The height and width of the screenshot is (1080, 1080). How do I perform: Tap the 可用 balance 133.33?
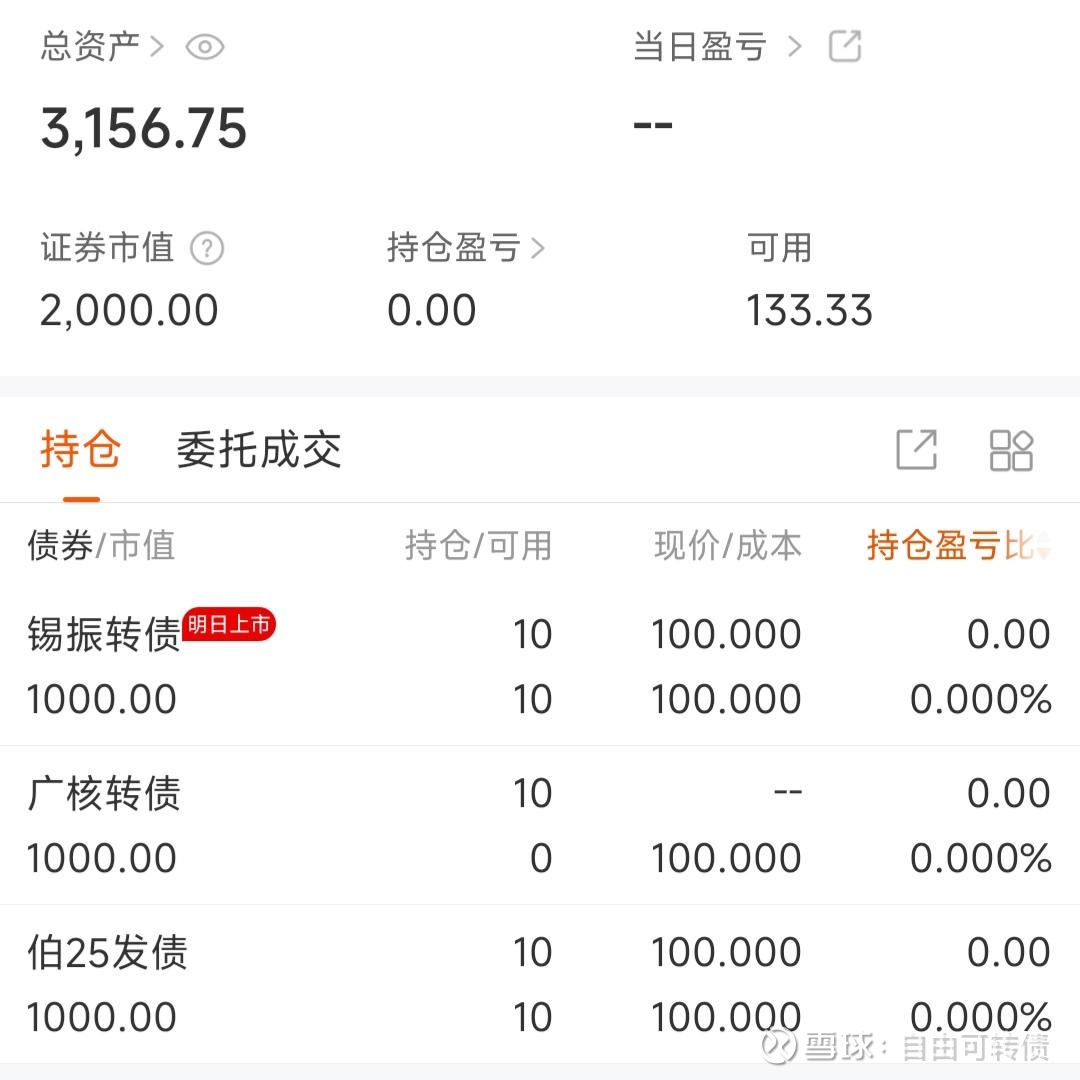point(809,310)
